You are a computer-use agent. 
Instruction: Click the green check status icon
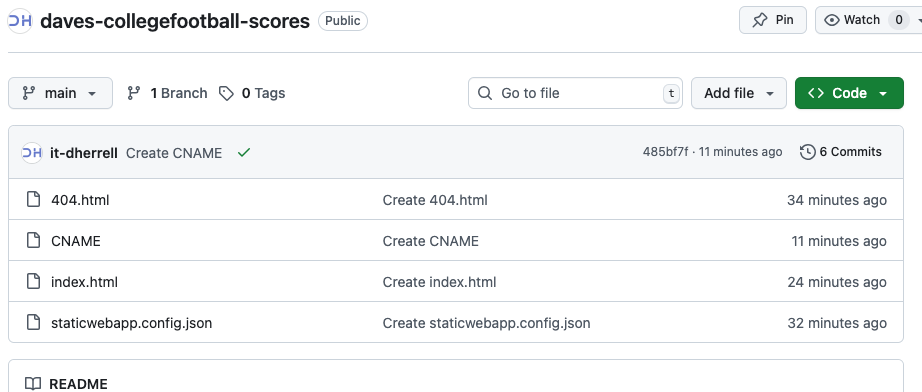click(243, 153)
